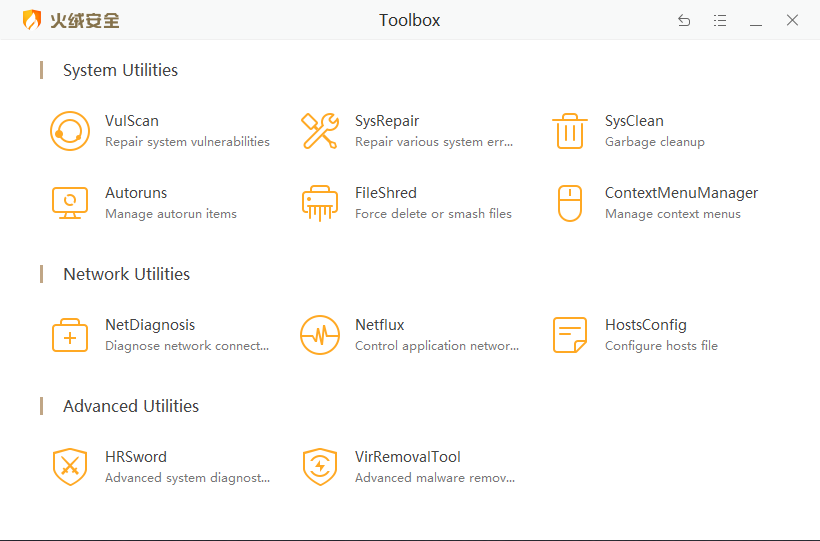Click the FileShred shredder icon

320,203
